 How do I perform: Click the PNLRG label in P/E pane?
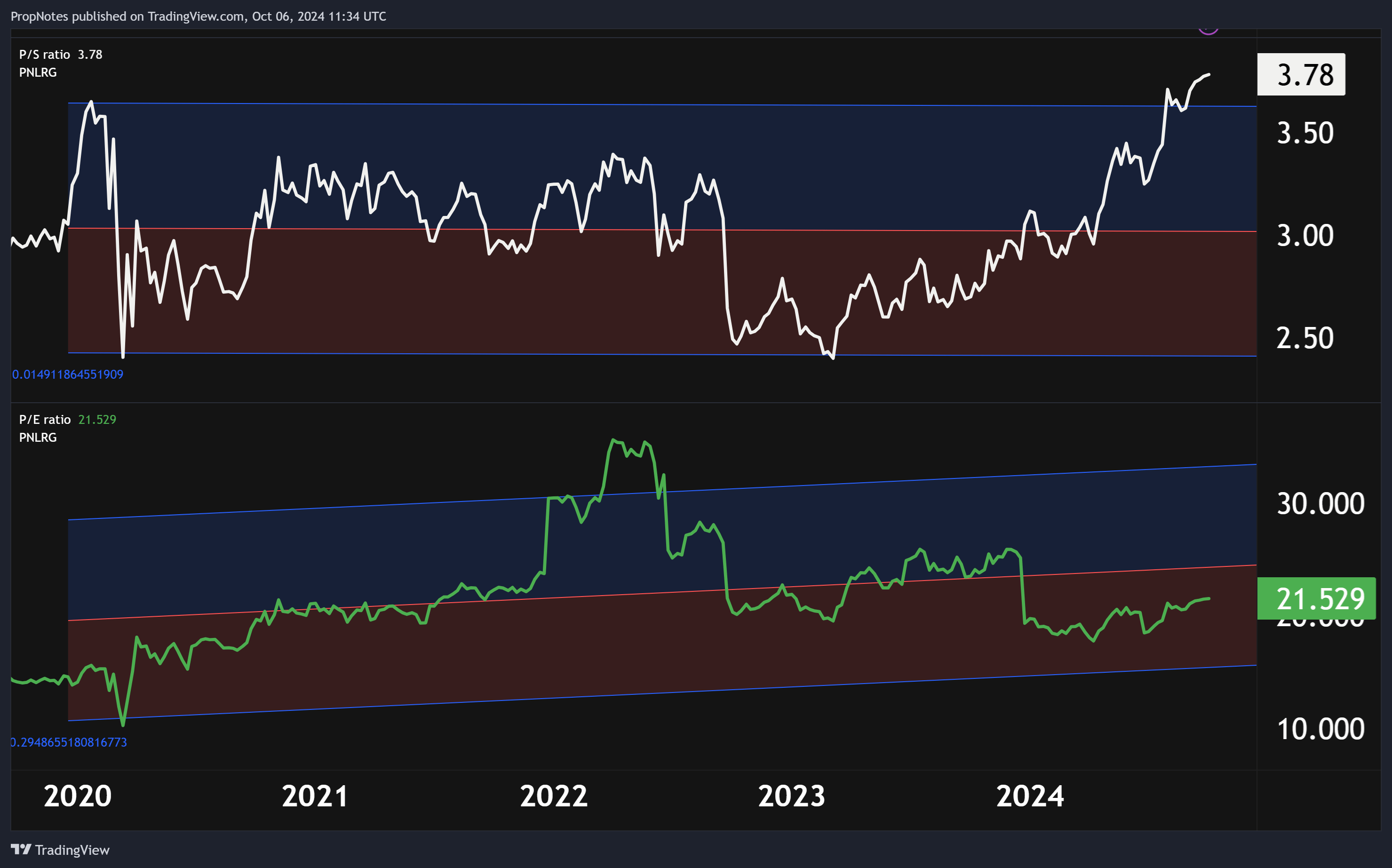38,438
